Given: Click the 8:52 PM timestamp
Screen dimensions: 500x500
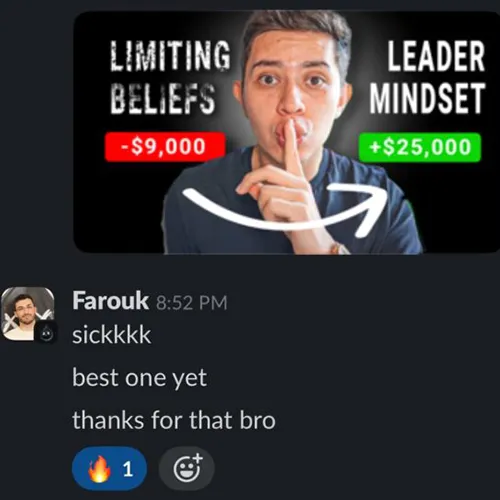Looking at the screenshot, I should [x=191, y=303].
